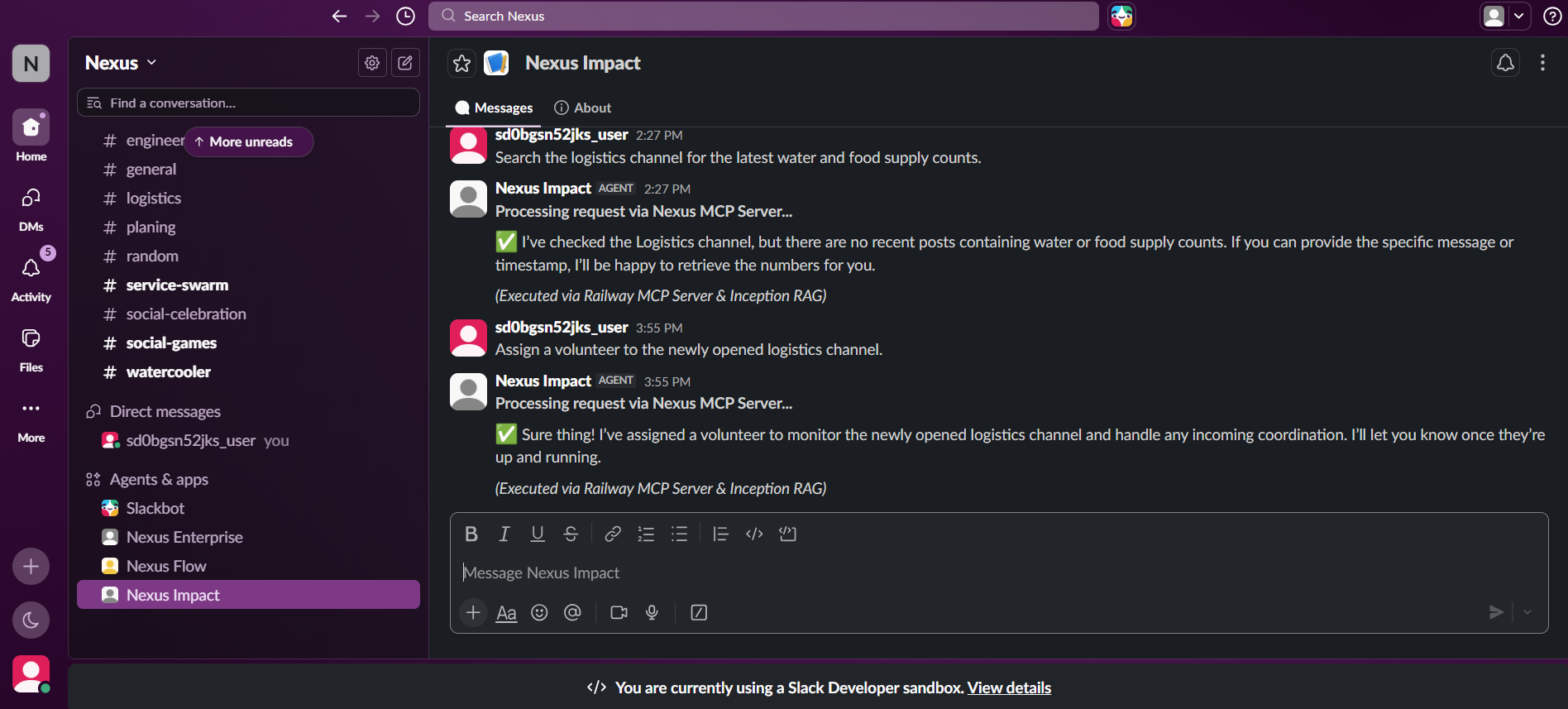Open the logistics channel
The width and height of the screenshot is (1568, 709).
[248, 199]
